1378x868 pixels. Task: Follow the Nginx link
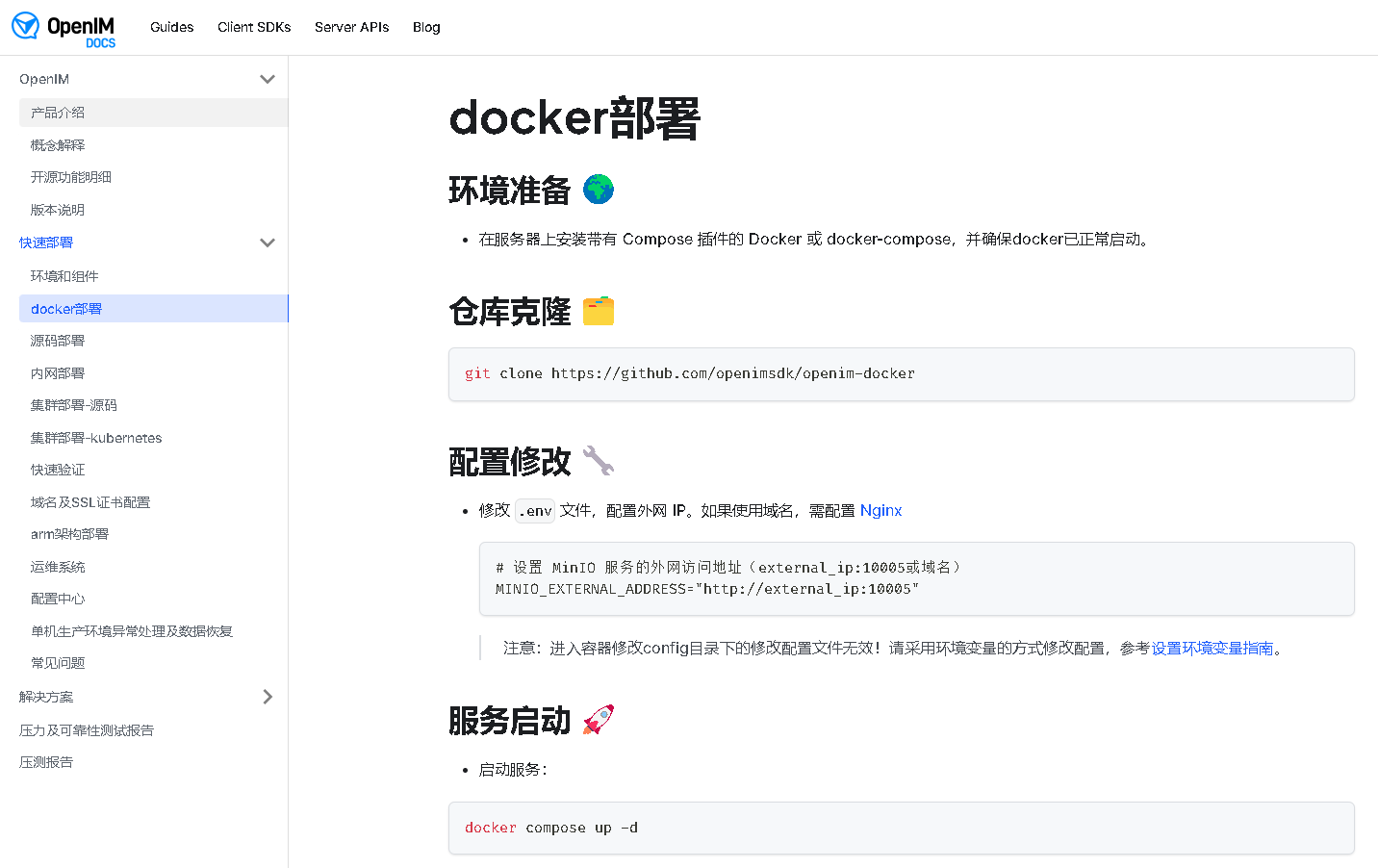tap(880, 510)
